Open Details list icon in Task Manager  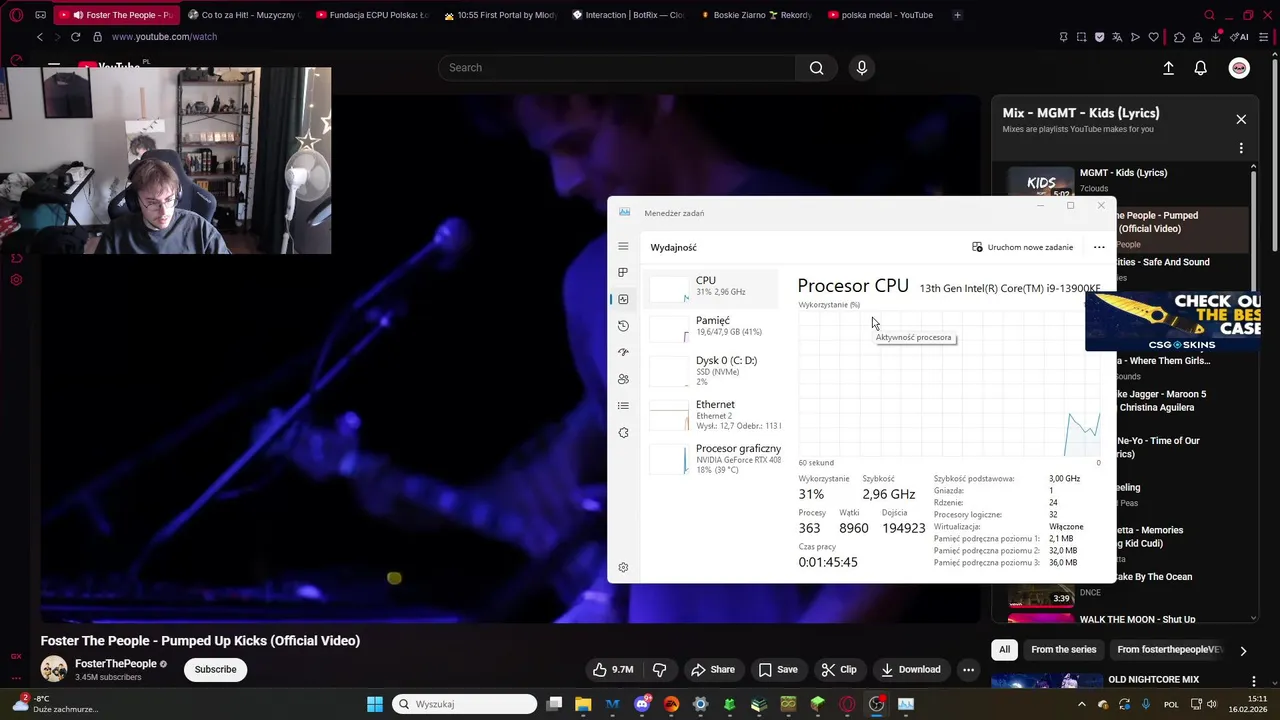click(x=623, y=406)
